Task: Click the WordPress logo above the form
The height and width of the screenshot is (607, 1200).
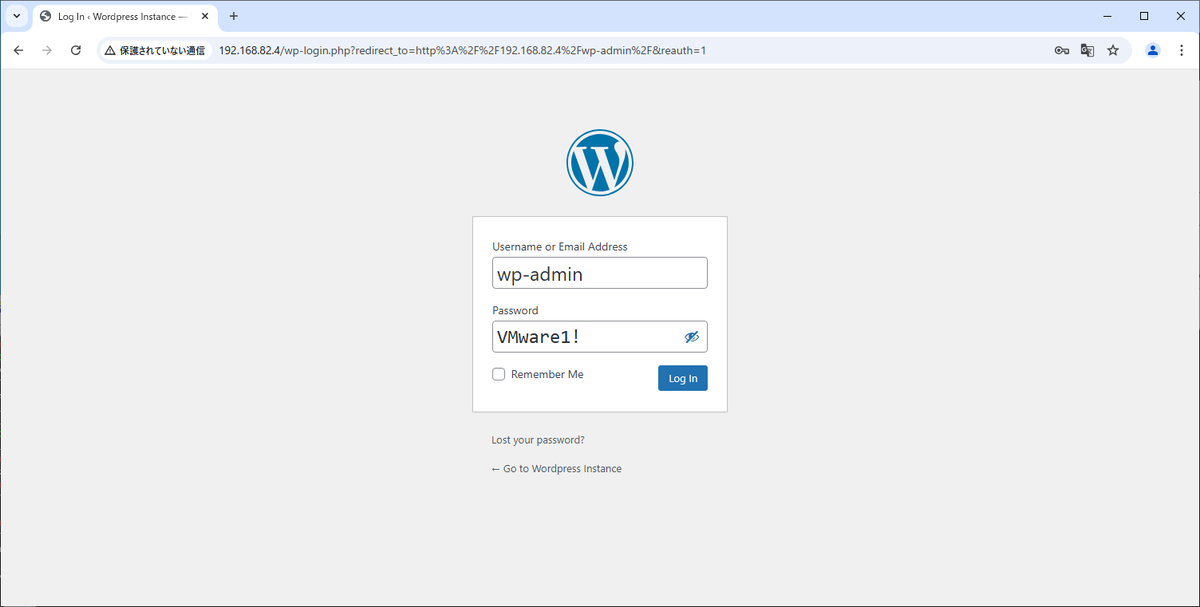Action: (x=600, y=162)
